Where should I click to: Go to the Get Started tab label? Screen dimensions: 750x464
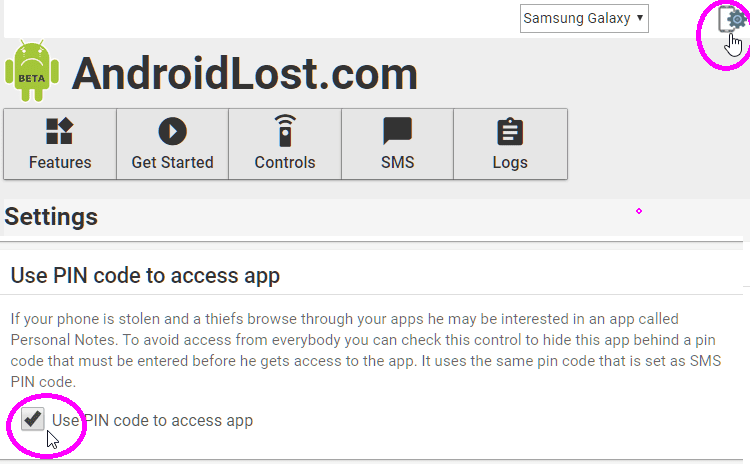[x=172, y=162]
